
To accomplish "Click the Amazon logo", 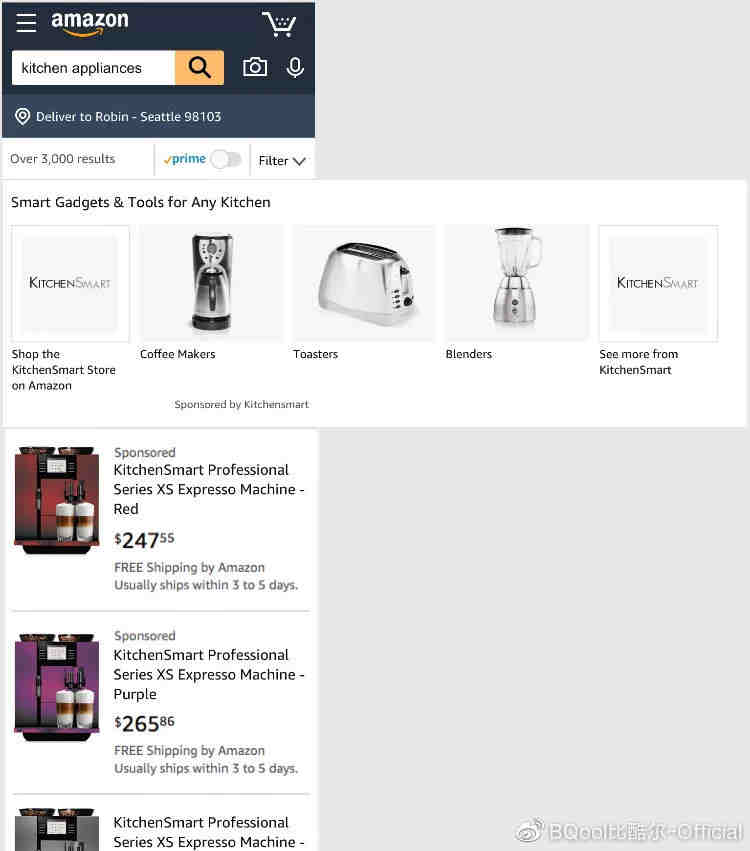I will pos(90,23).
